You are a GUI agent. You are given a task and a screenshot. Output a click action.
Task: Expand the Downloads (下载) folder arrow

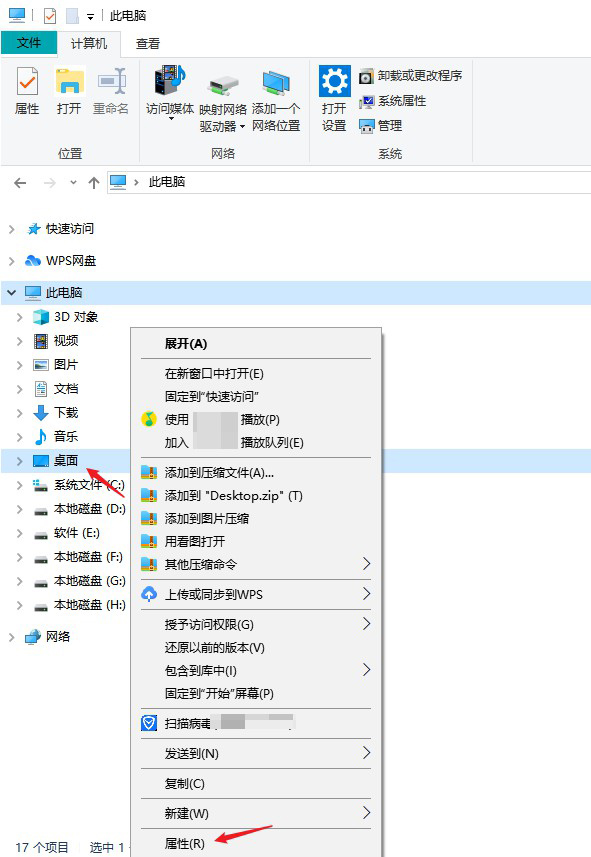pos(20,413)
